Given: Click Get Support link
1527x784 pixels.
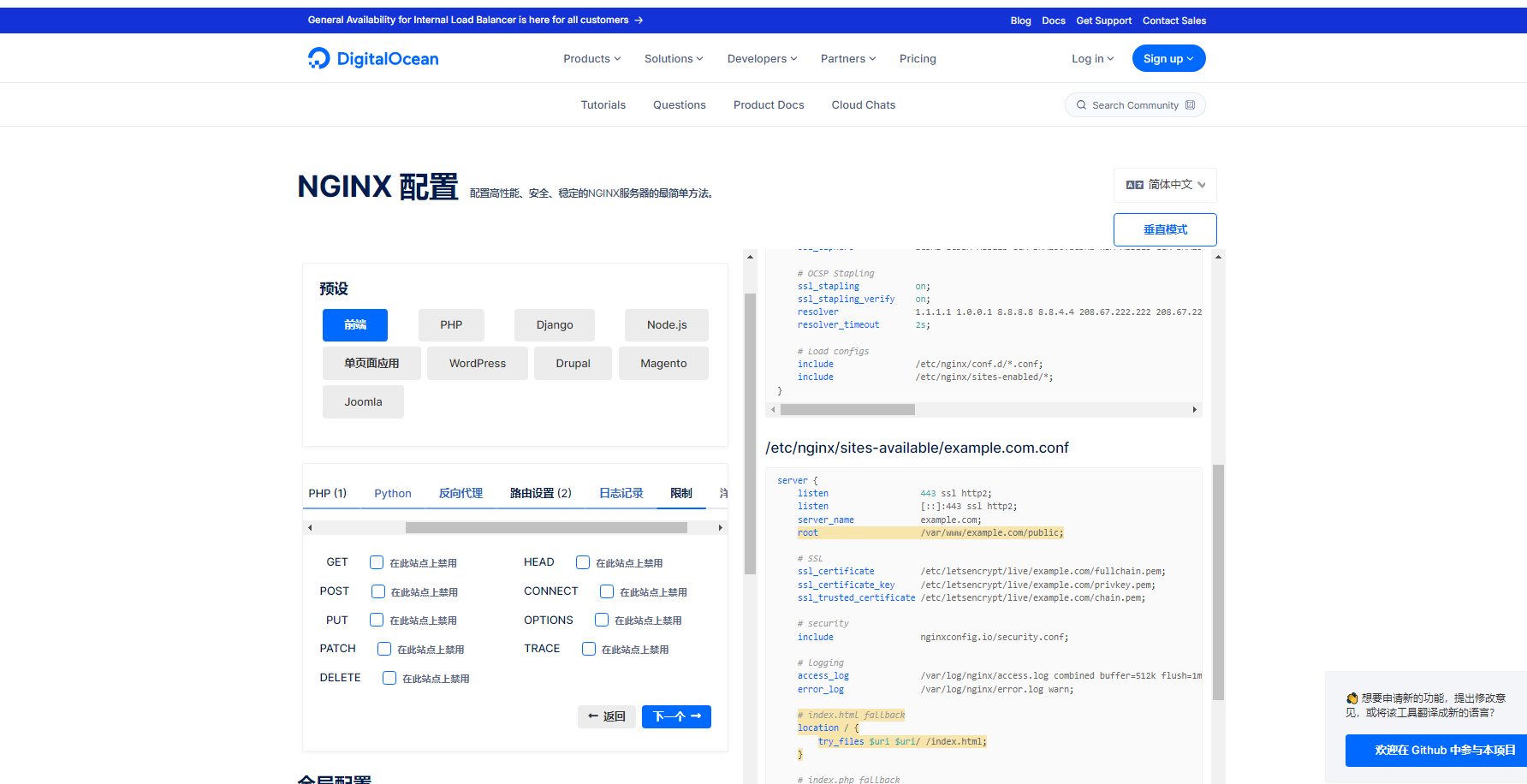Looking at the screenshot, I should 1104,21.
